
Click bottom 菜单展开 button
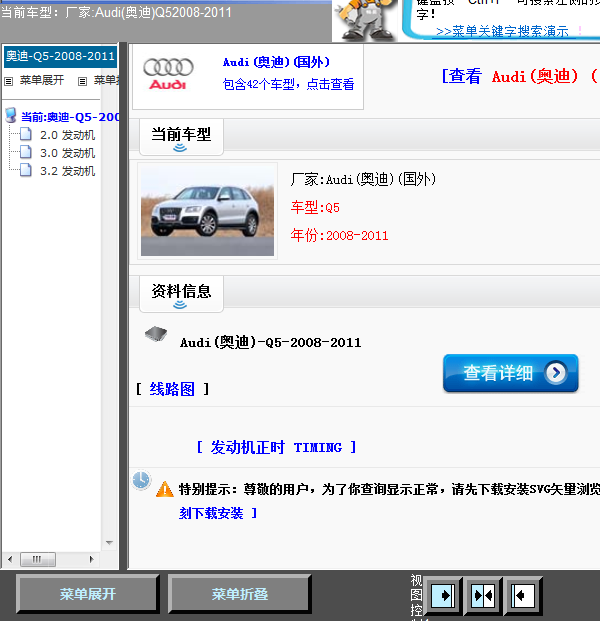coord(88,594)
